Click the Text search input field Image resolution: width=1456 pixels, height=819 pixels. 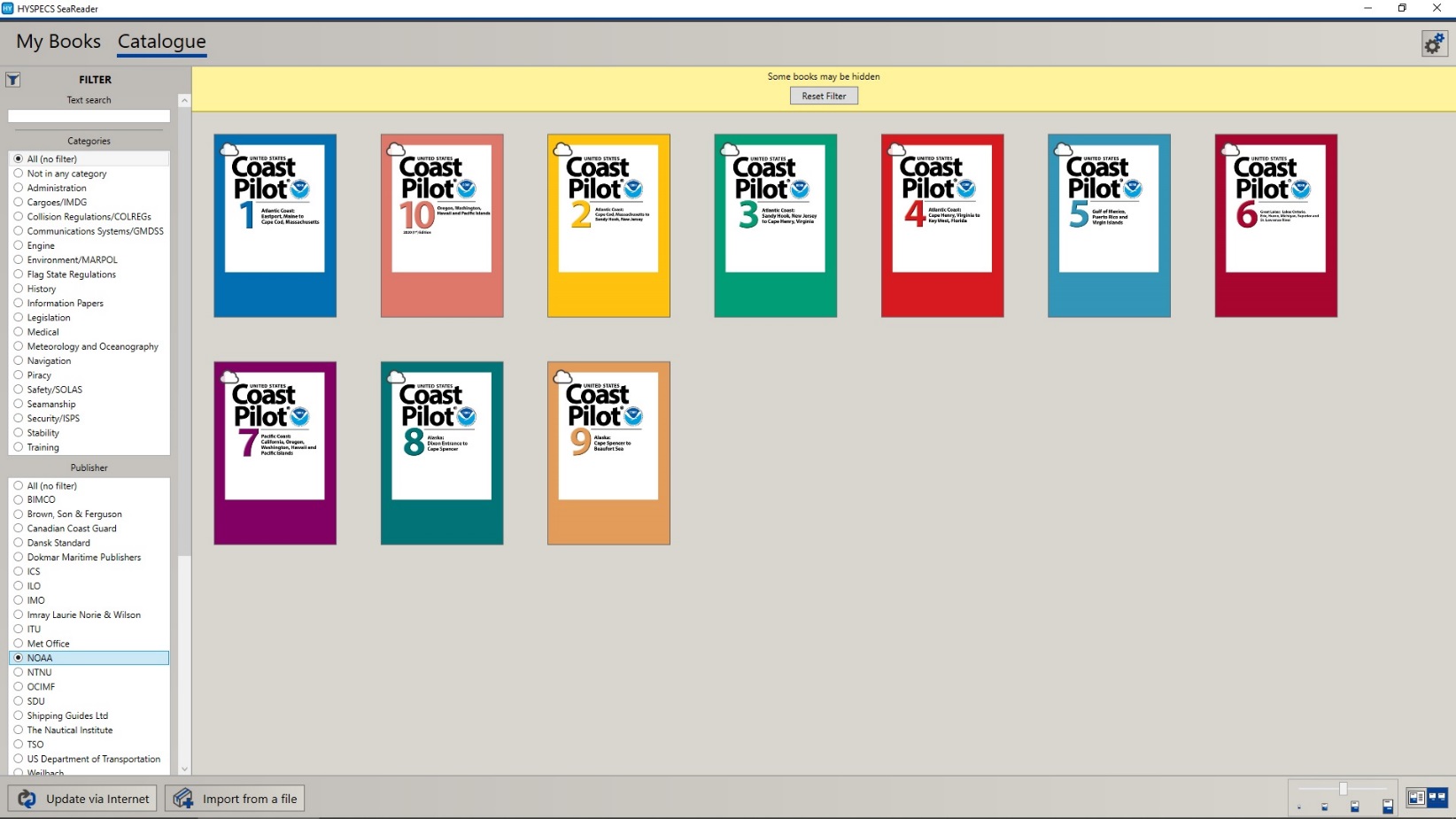89,116
